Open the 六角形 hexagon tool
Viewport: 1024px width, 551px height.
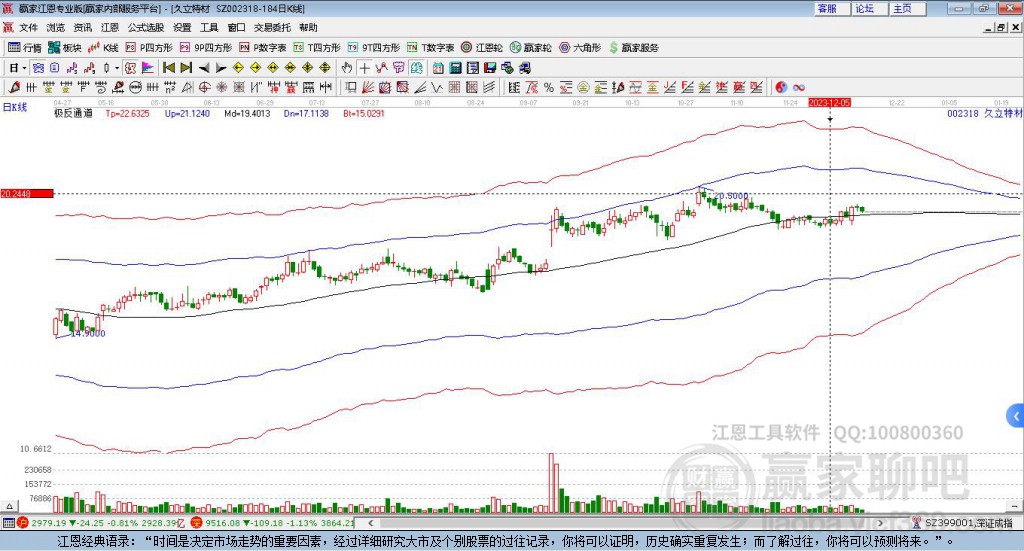tap(580, 48)
